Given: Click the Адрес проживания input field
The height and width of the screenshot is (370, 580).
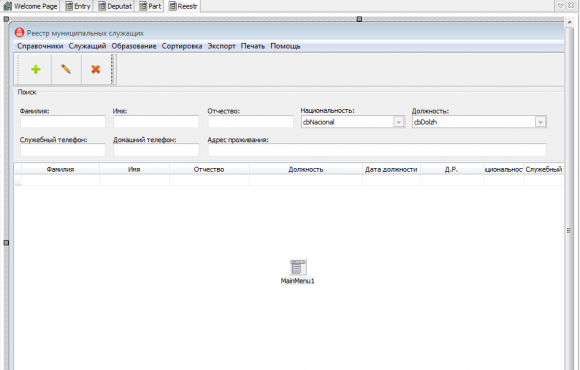Looking at the screenshot, I should (x=377, y=150).
